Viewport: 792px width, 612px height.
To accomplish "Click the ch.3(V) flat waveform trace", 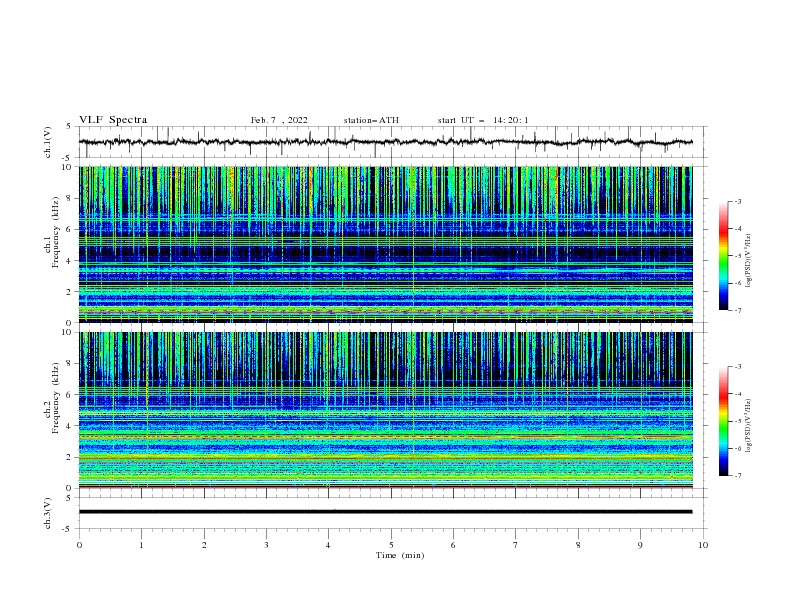I will [x=385, y=512].
